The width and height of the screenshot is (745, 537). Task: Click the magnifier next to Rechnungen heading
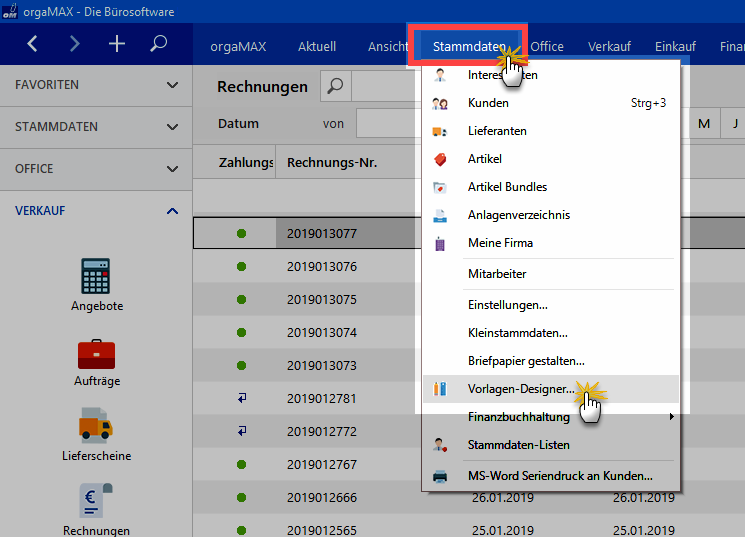pos(335,86)
